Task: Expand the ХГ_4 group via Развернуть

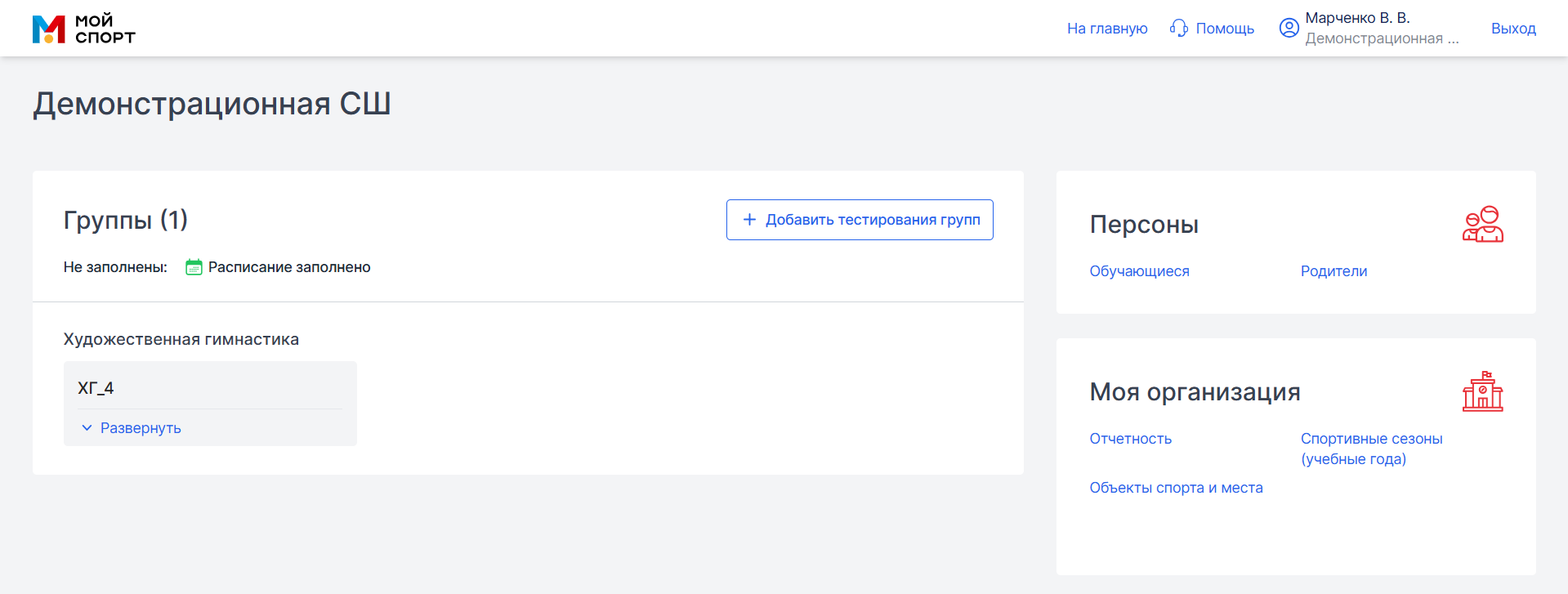Action: [x=141, y=428]
